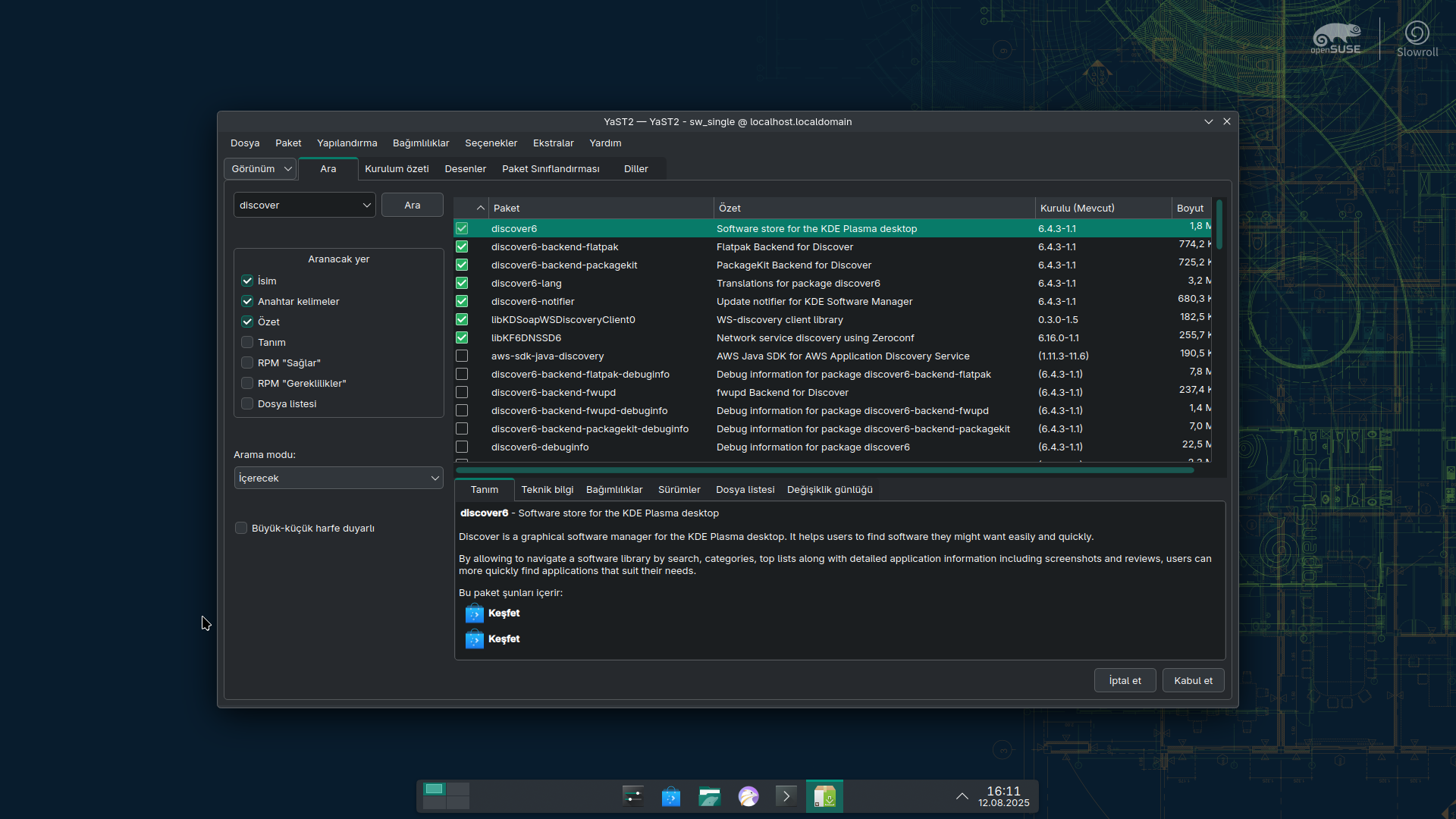
Task: Open Dolphin file manager in taskbar
Action: (710, 796)
